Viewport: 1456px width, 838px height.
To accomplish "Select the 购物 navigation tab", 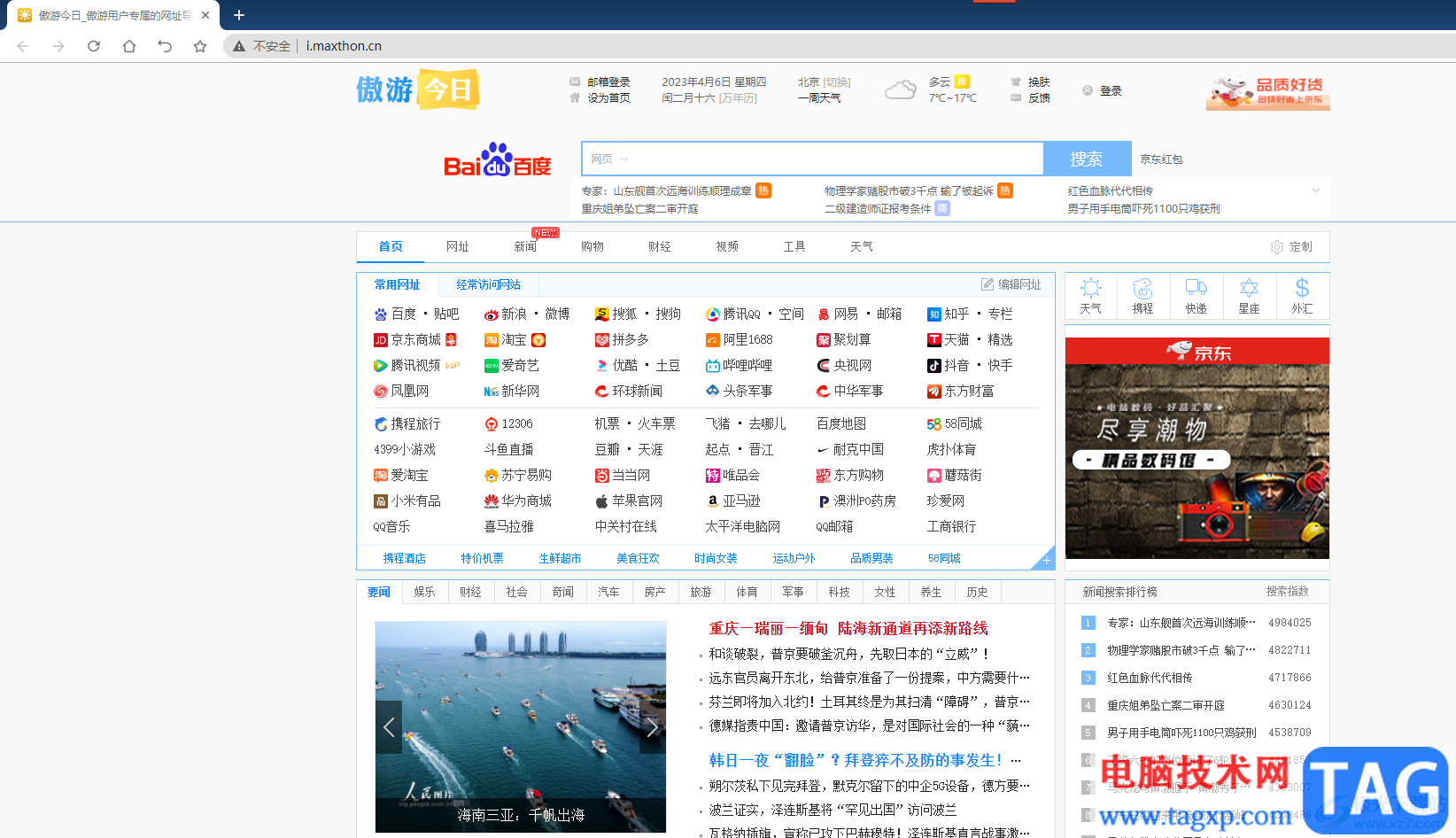I will 592,246.
